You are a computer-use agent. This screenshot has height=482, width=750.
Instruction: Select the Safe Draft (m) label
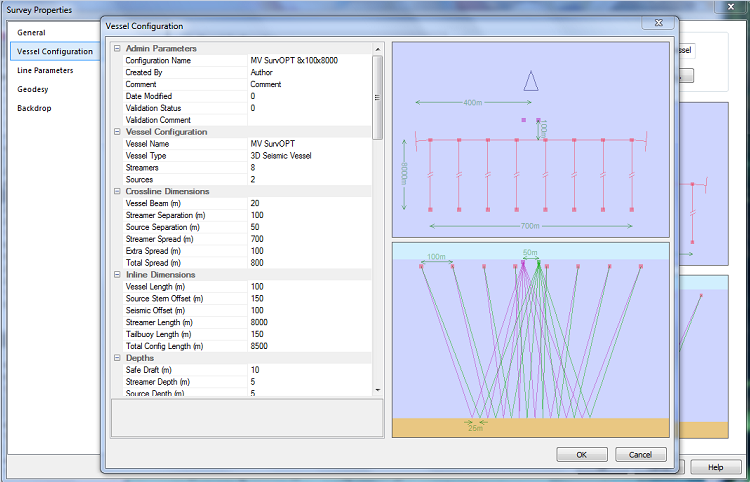148,370
